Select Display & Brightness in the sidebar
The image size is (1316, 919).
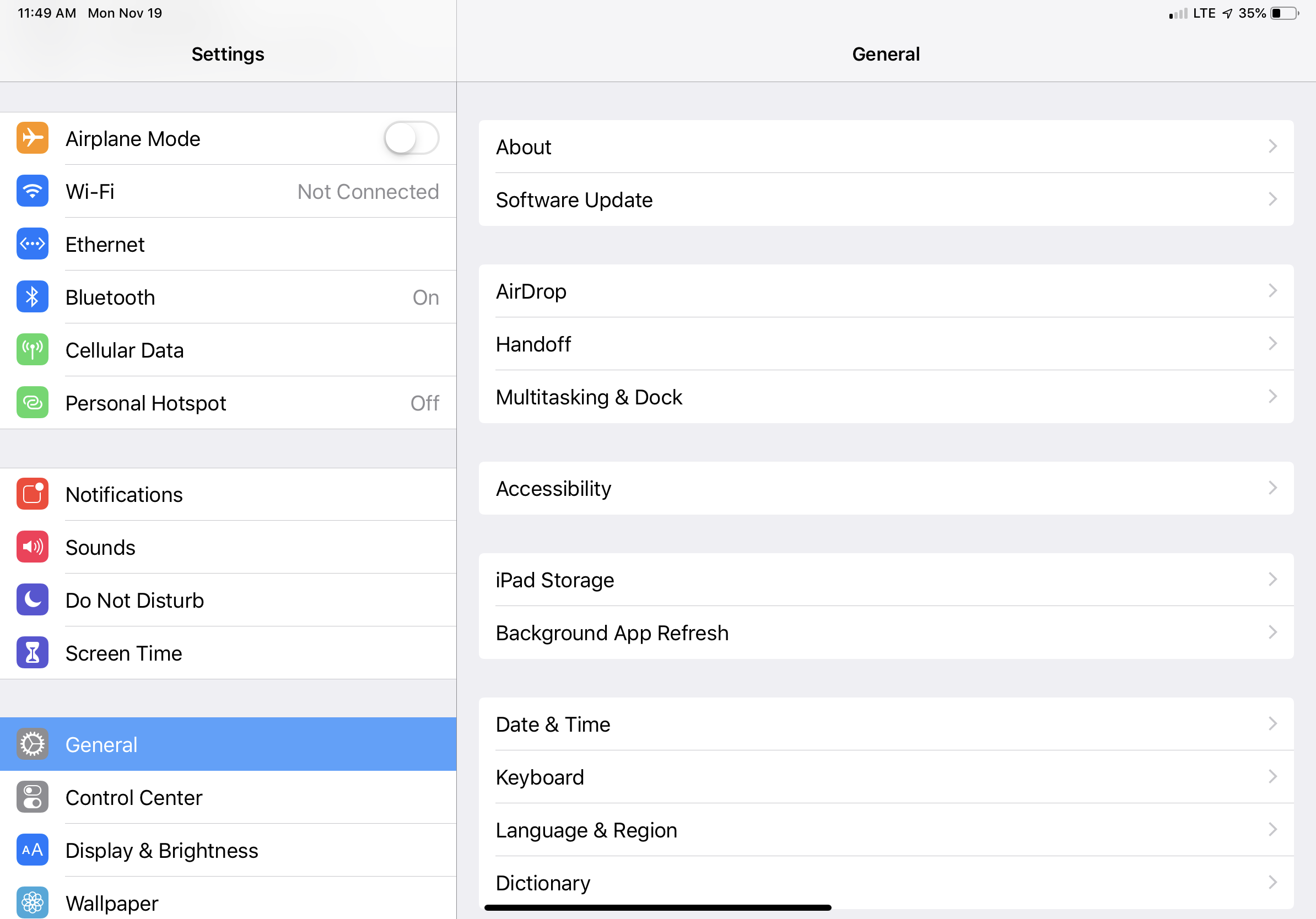pyautogui.click(x=228, y=850)
